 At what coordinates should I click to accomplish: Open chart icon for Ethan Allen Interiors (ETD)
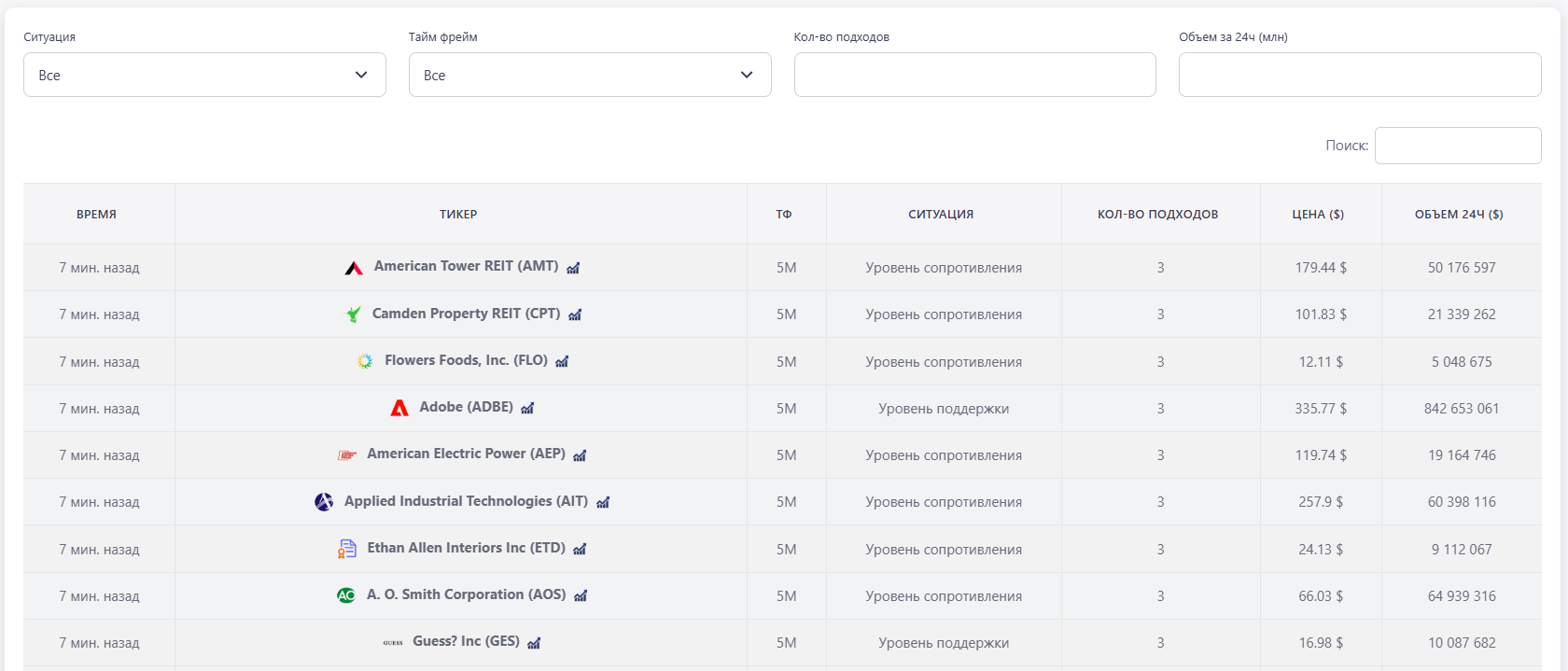[x=580, y=549]
